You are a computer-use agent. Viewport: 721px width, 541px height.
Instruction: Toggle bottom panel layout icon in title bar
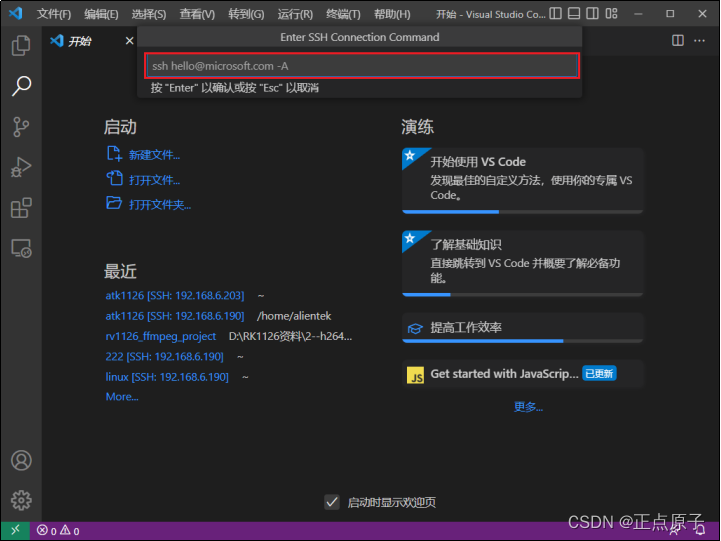click(574, 14)
